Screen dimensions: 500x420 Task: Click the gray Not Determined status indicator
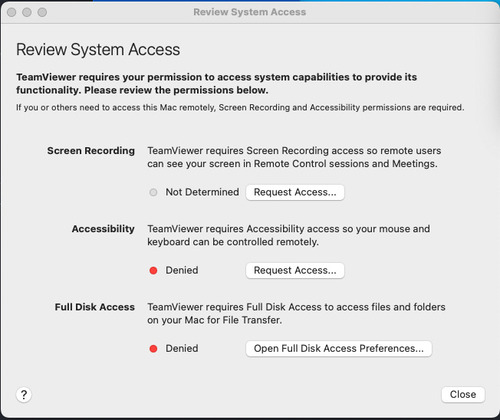[x=153, y=192]
